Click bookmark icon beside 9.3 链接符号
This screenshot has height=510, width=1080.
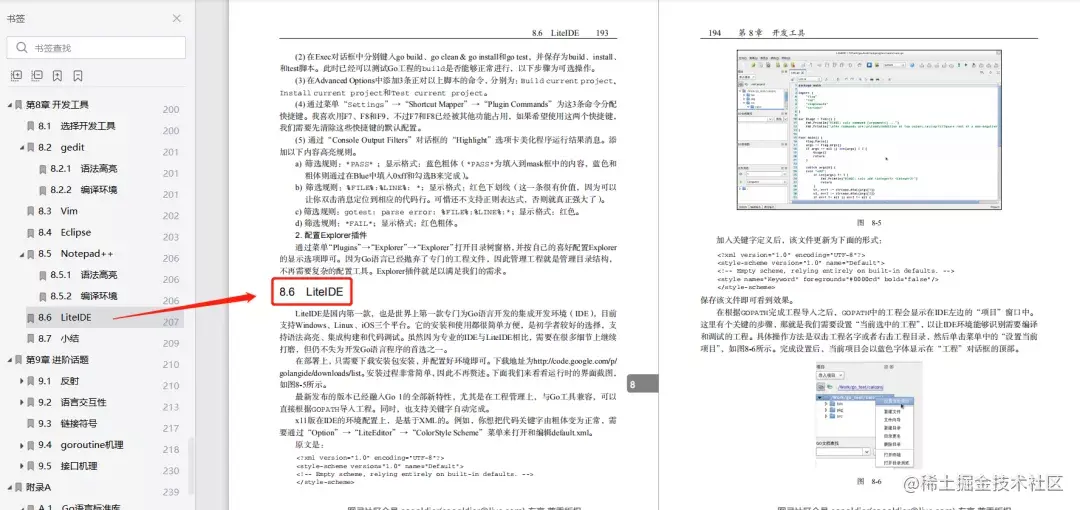coord(30,424)
